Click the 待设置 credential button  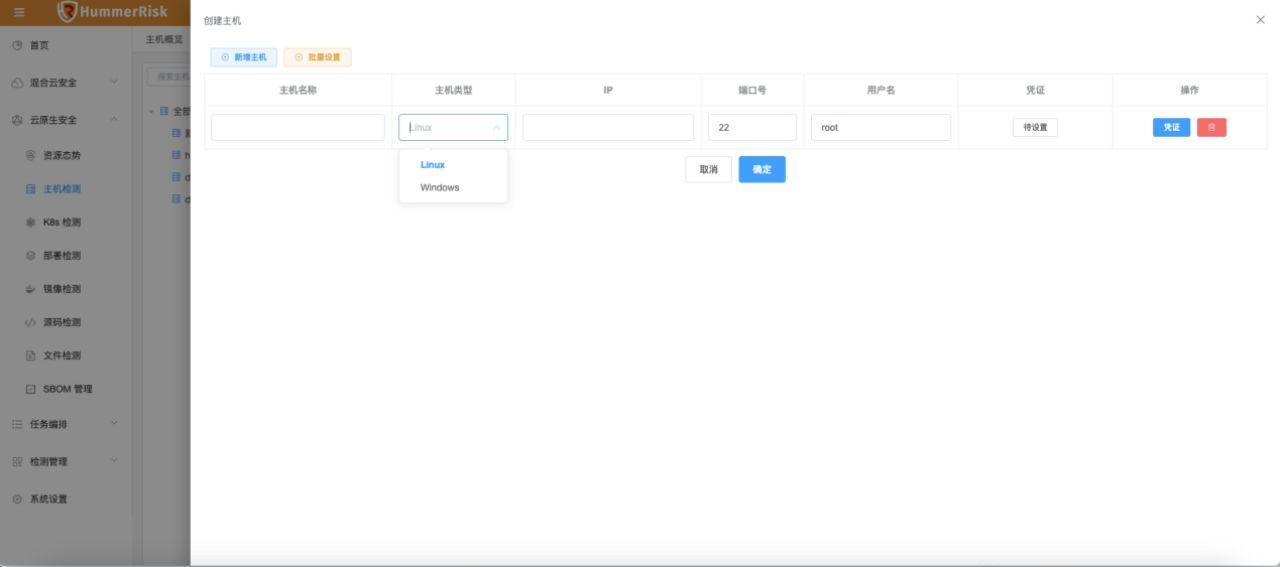(1035, 128)
